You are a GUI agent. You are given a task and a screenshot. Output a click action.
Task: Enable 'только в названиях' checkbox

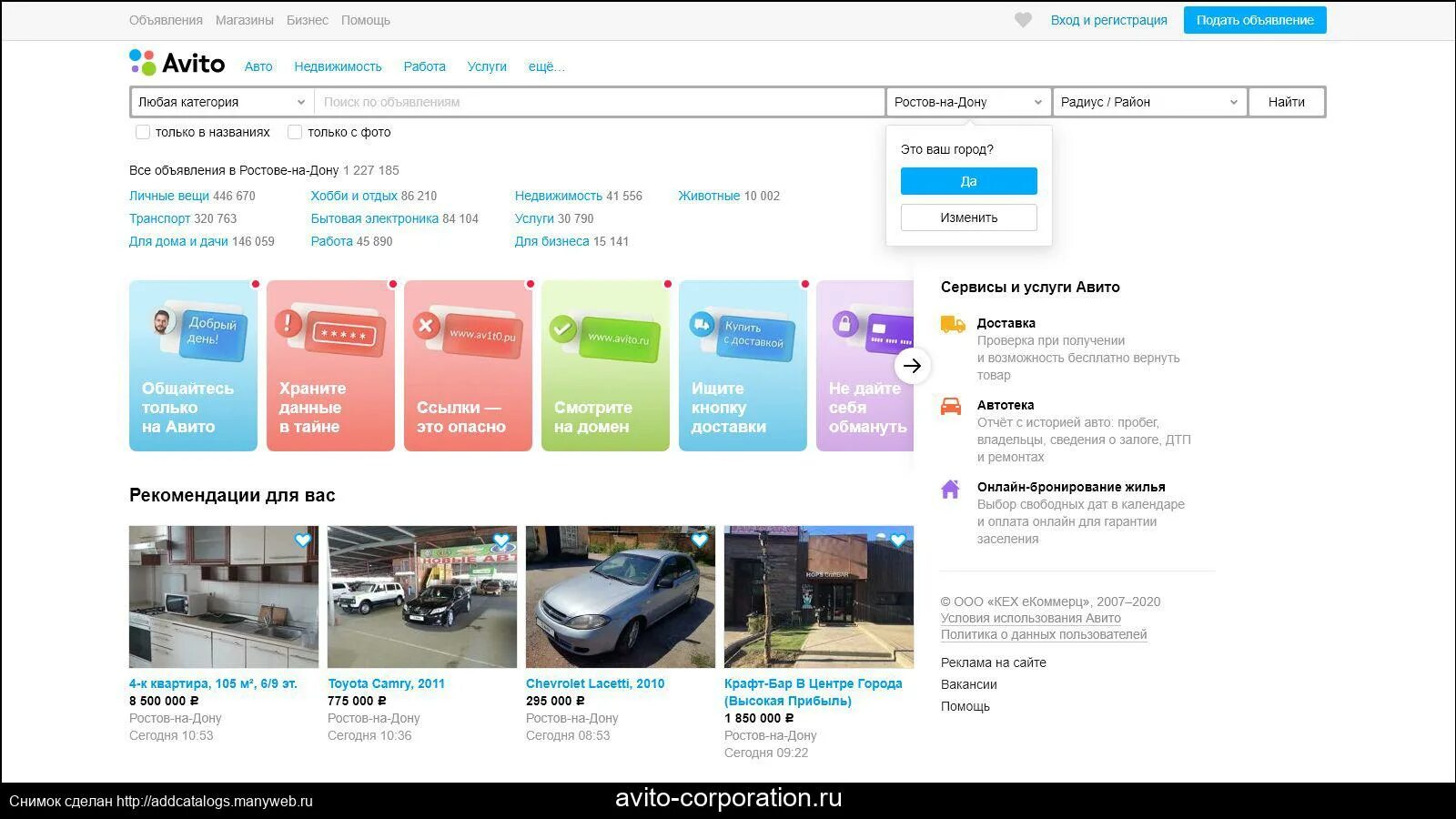click(x=143, y=132)
